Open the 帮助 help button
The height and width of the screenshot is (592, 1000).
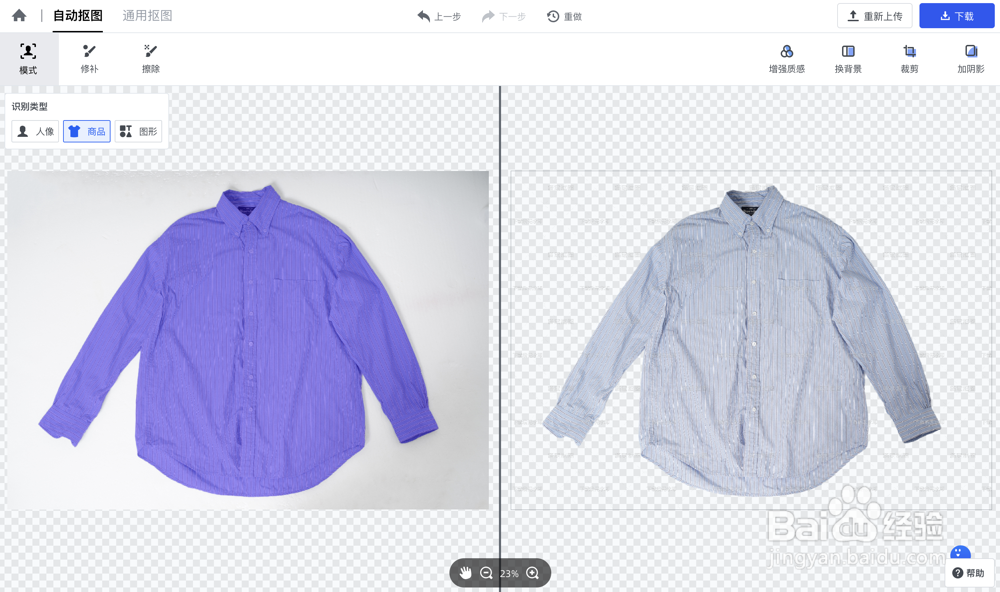[968, 573]
